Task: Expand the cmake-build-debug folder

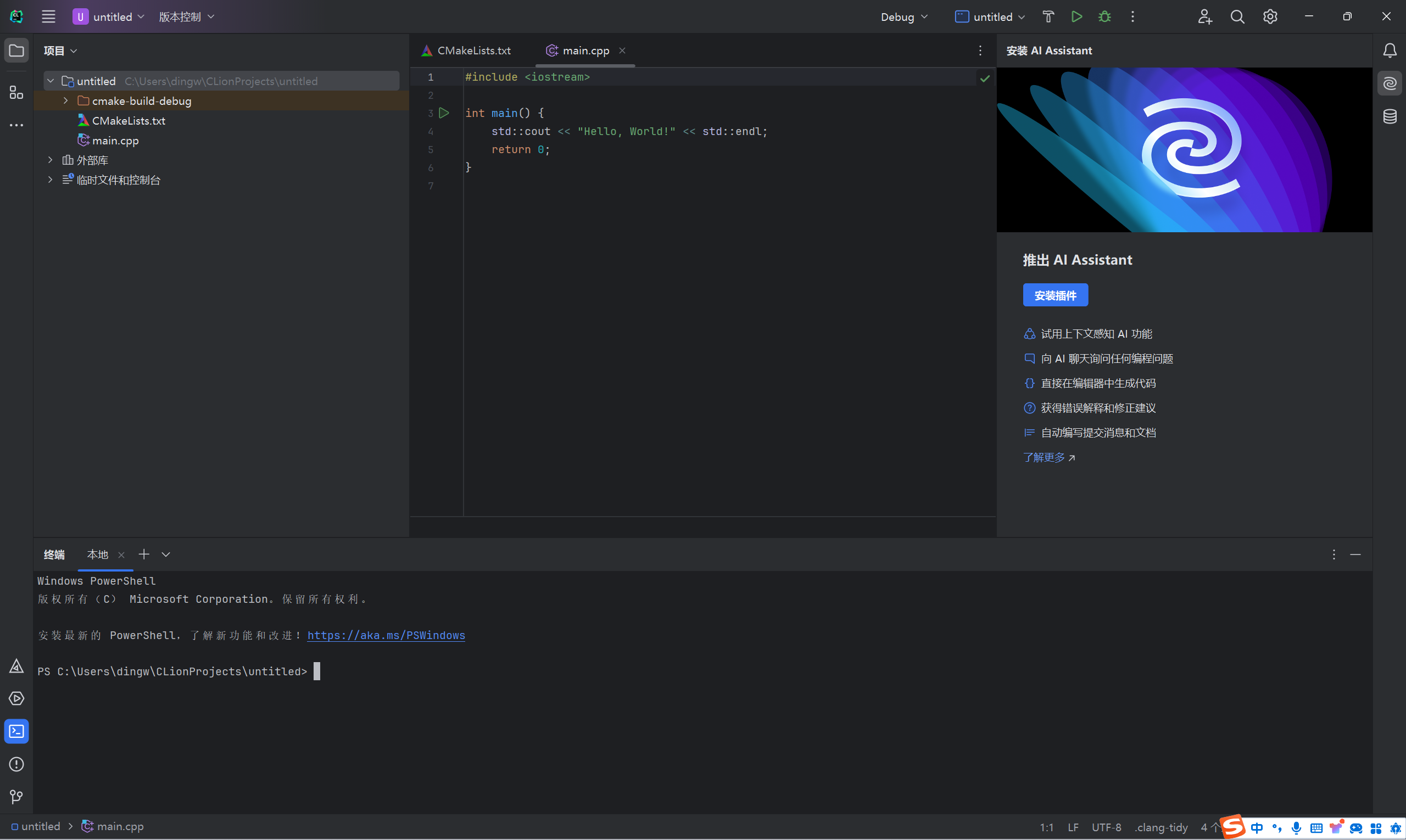Action: click(x=66, y=101)
